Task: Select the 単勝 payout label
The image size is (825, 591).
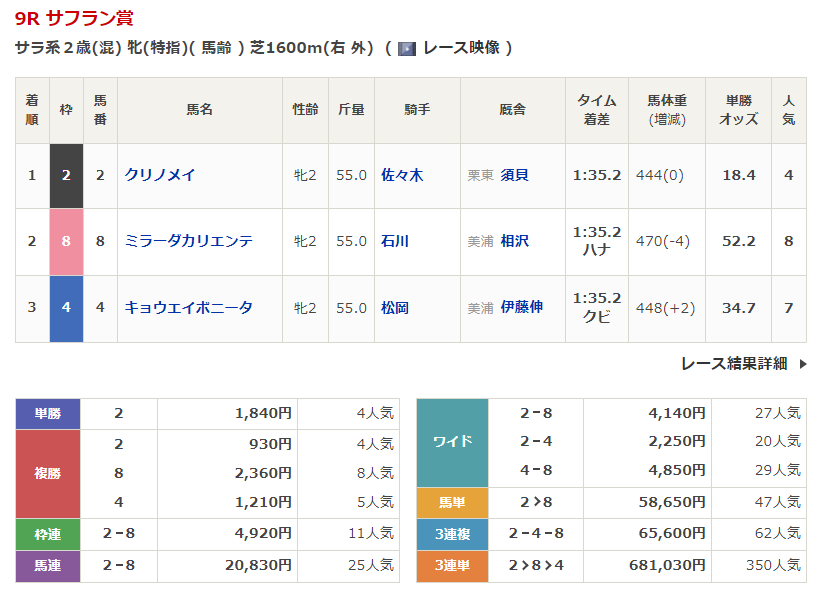Action: 48,413
